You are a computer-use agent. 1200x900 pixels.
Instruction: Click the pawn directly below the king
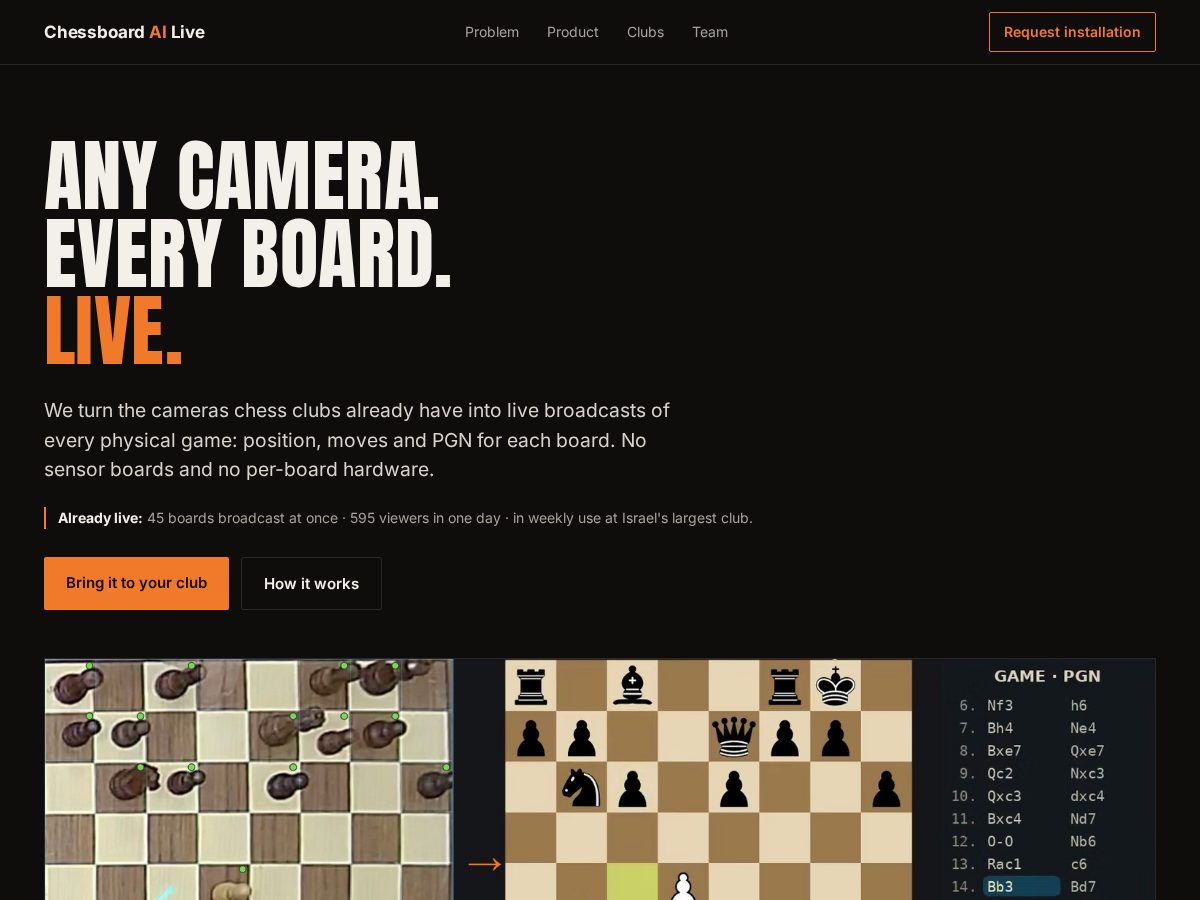(x=836, y=739)
